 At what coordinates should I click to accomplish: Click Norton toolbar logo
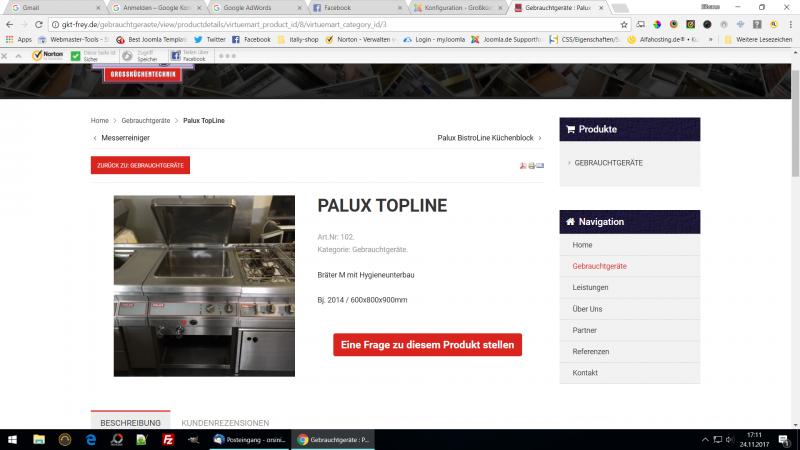[x=48, y=55]
